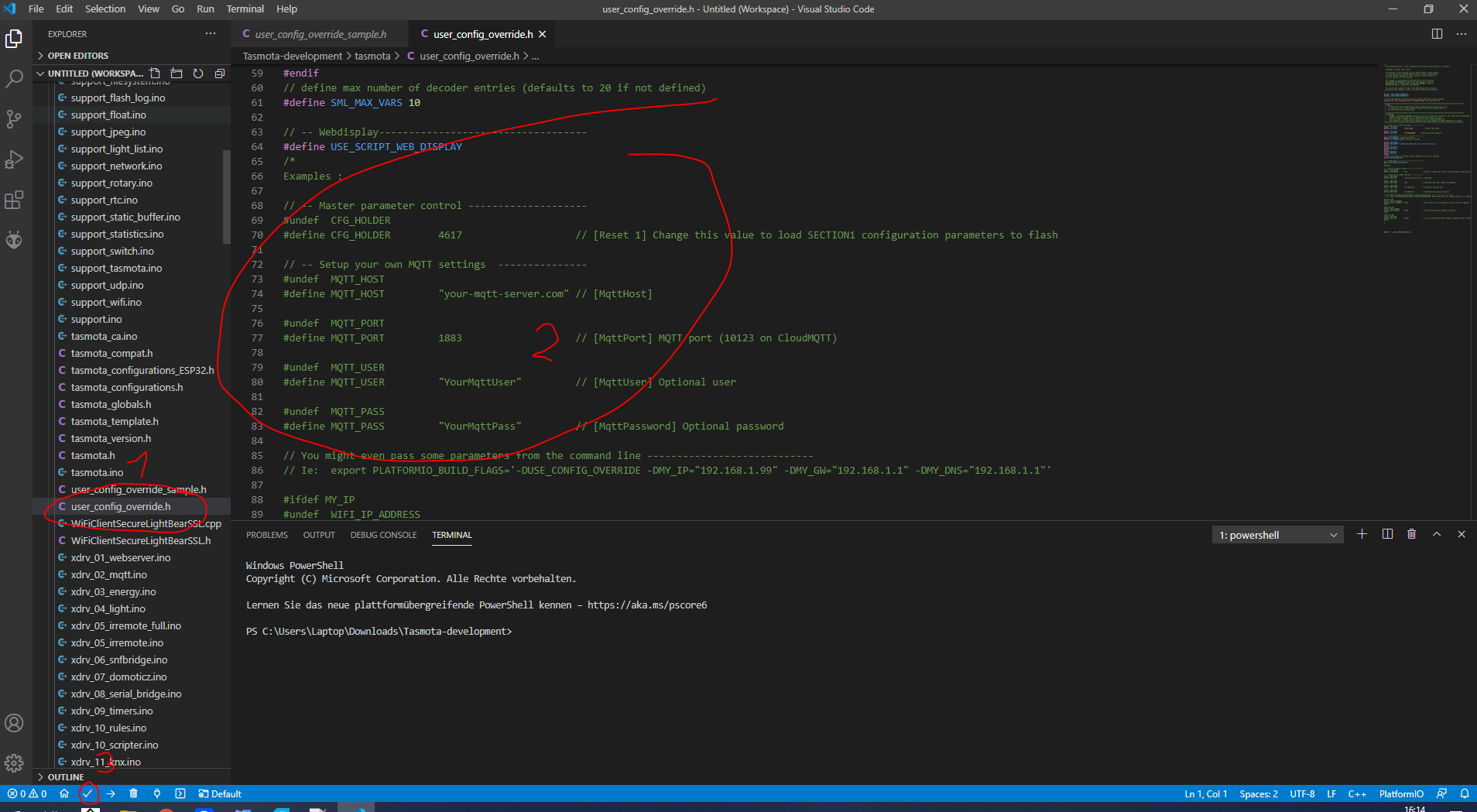
Task: Open the Extensions view
Action: (x=14, y=200)
